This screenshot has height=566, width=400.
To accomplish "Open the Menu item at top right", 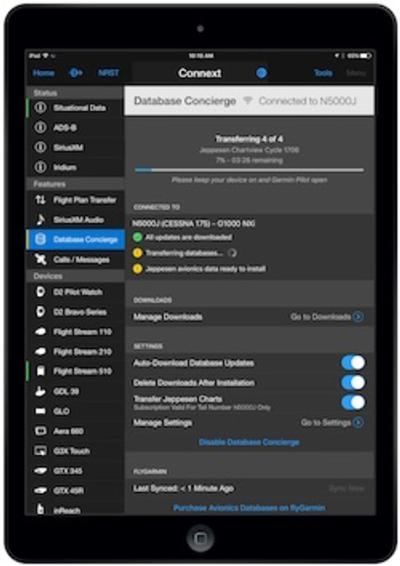I will [x=356, y=73].
